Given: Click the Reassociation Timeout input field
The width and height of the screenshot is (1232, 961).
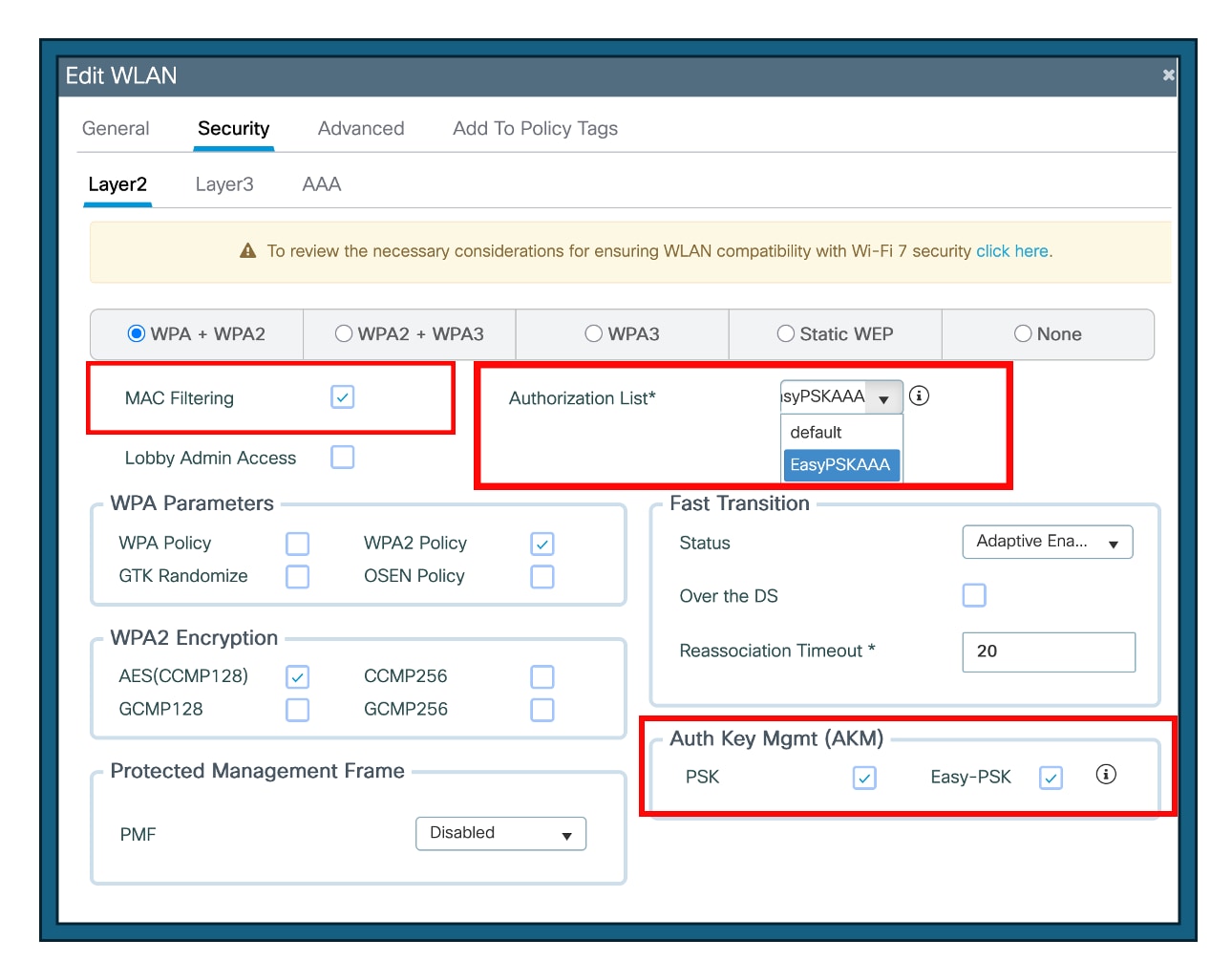Looking at the screenshot, I should click(x=1049, y=651).
